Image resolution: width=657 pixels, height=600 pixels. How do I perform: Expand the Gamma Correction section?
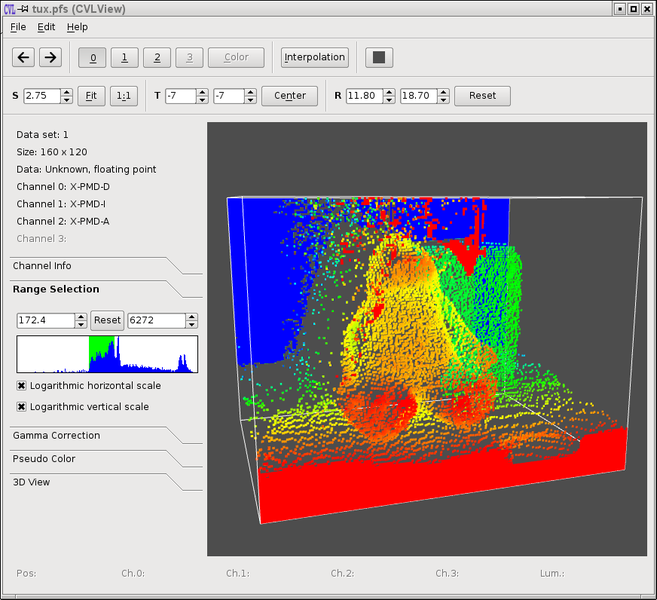point(56,436)
